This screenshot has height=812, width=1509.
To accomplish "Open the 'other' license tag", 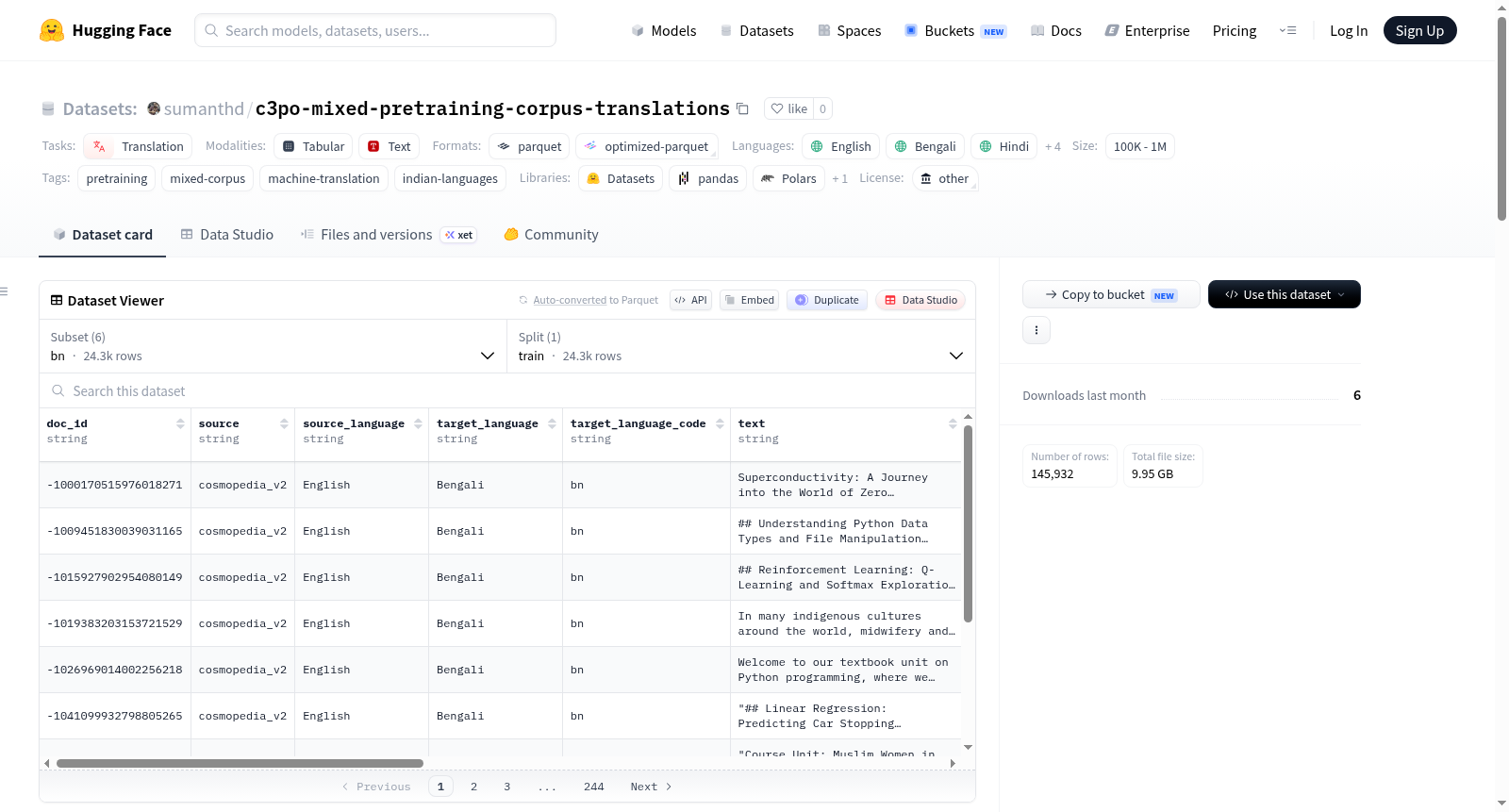I will point(945,178).
